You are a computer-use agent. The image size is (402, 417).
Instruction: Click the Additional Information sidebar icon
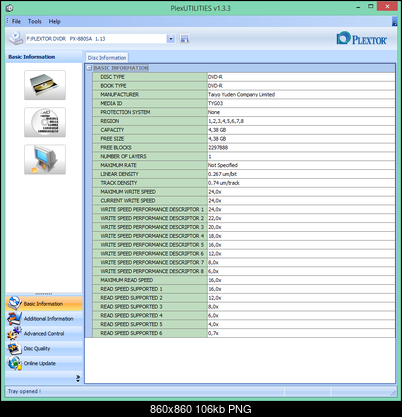point(14,318)
